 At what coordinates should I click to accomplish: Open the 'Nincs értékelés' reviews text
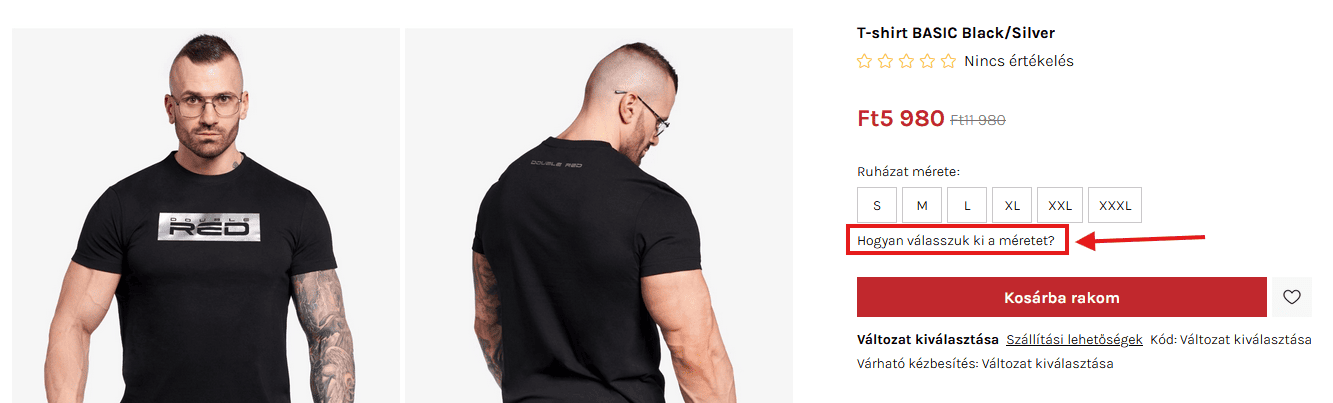pos(1019,61)
